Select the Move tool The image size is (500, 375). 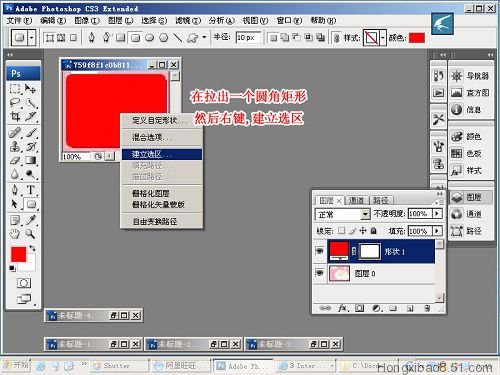click(x=31, y=89)
